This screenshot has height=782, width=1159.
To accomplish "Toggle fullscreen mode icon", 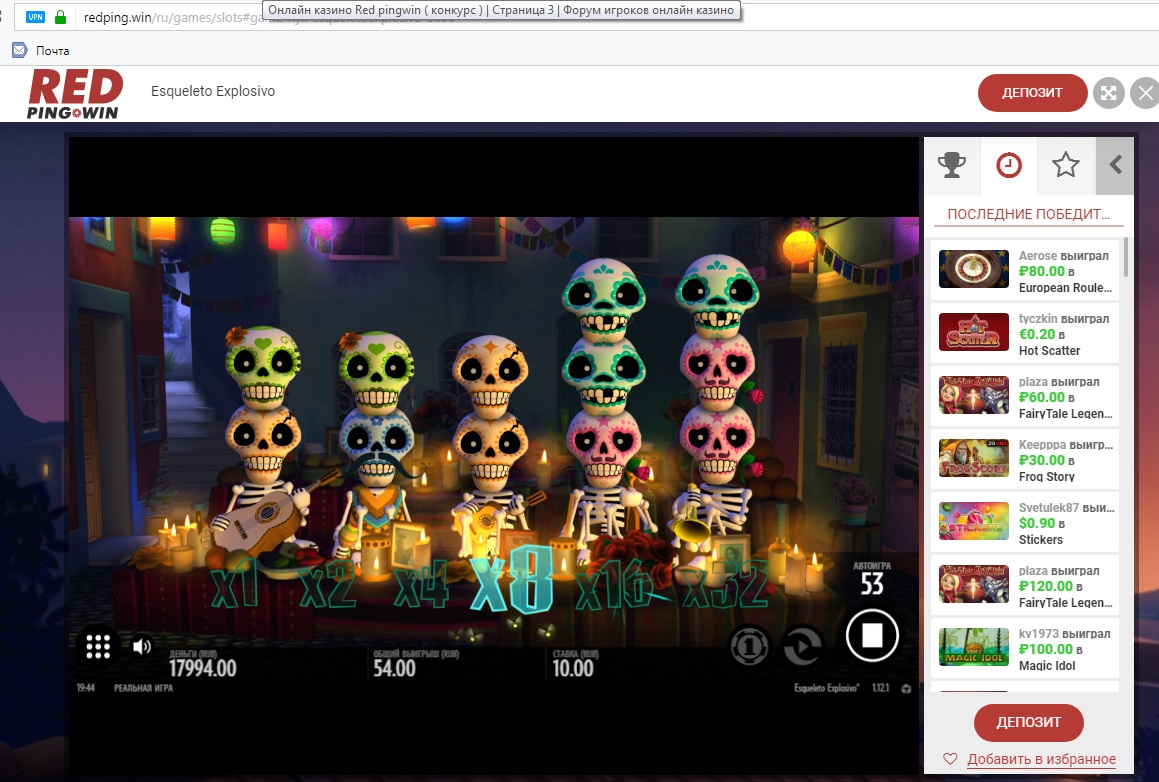I will tap(1108, 93).
